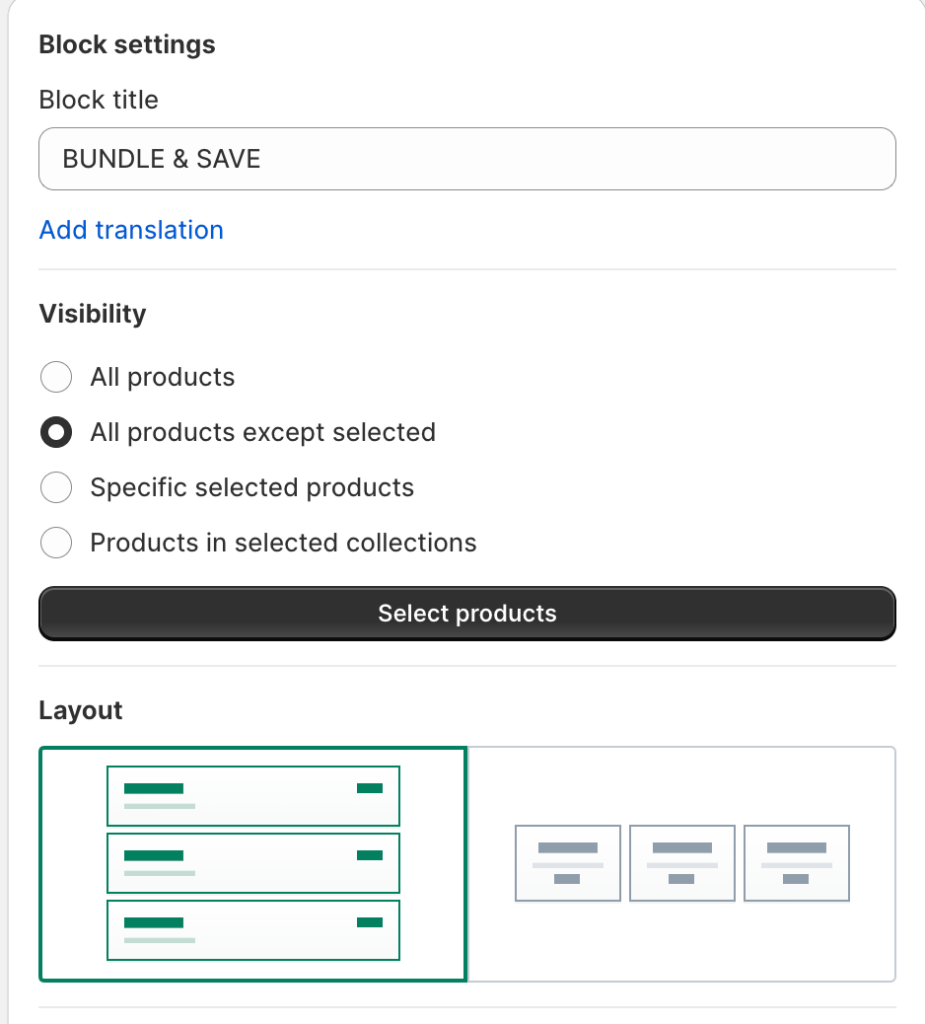Click the top row in the vertical layout icon

coord(253,796)
